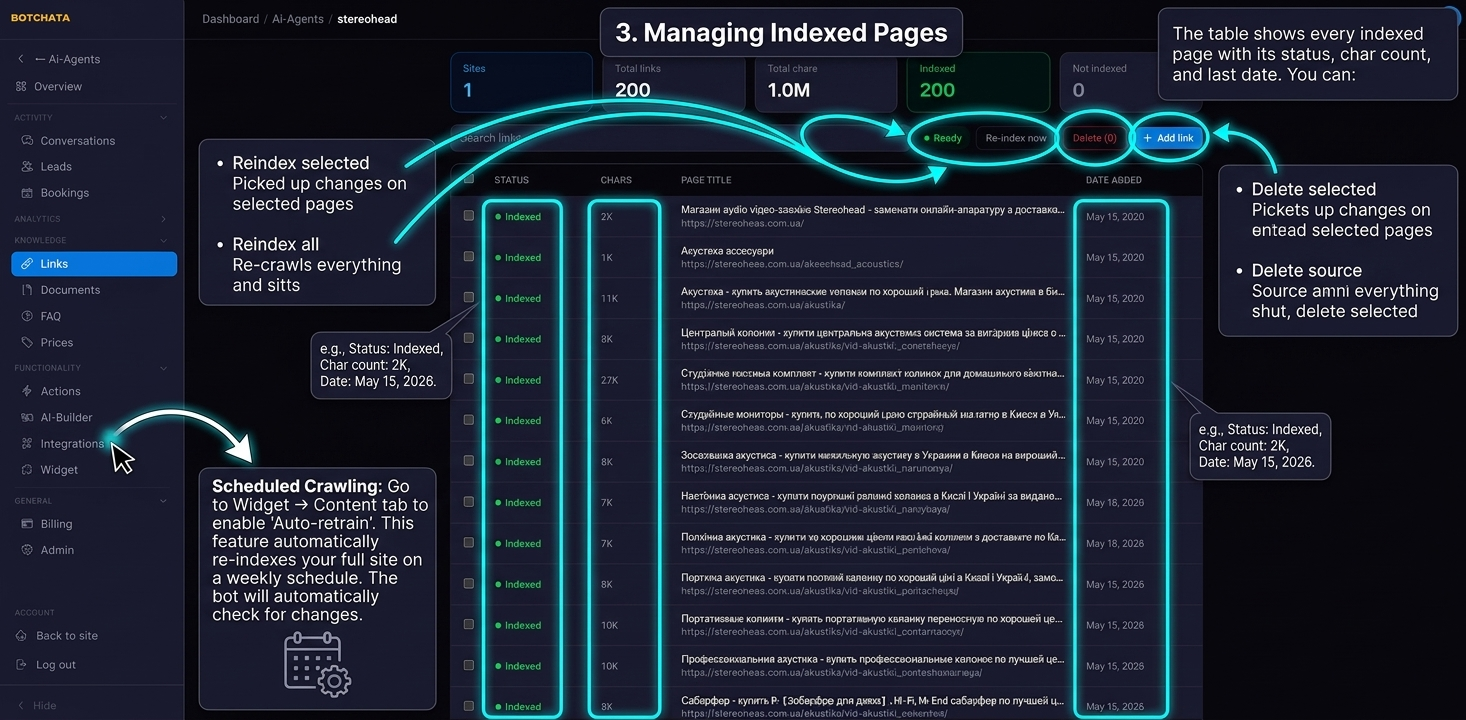The width and height of the screenshot is (1466, 720).
Task: Select checkbox of the 'Централый колонии' row
Action: 469,338
